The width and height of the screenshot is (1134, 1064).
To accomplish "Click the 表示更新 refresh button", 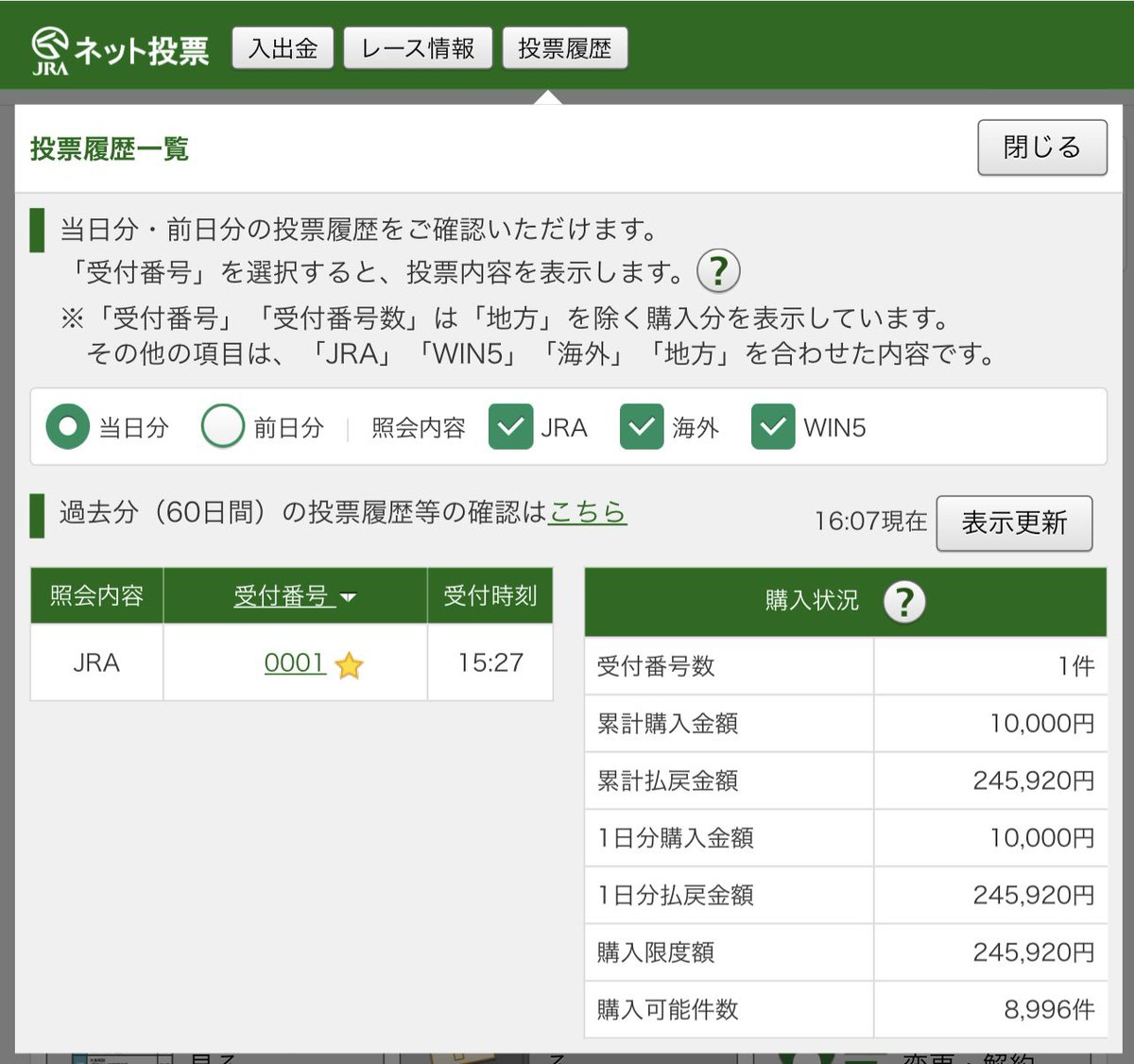I will coord(1014,523).
